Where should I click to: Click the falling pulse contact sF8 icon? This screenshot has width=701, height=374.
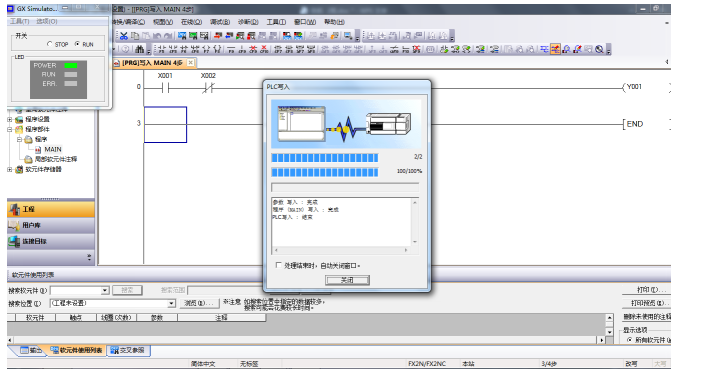289,49
